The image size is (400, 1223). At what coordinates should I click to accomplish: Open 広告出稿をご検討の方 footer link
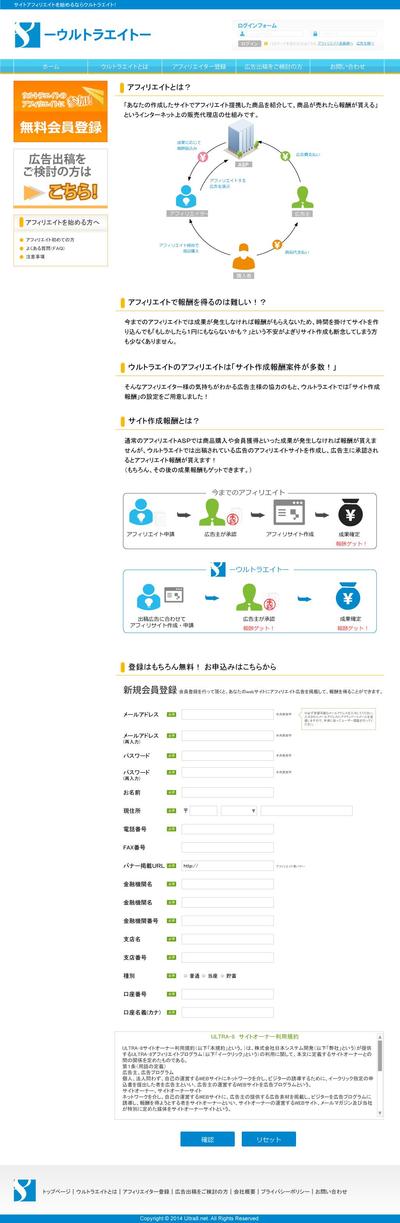[x=201, y=1192]
